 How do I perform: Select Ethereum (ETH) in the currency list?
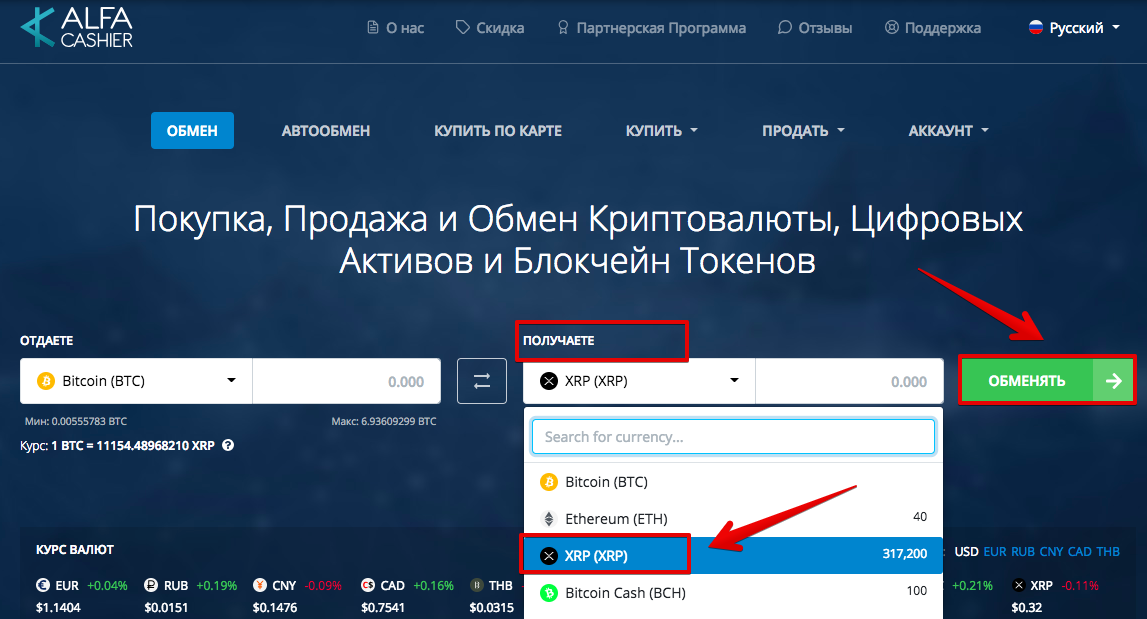point(733,519)
